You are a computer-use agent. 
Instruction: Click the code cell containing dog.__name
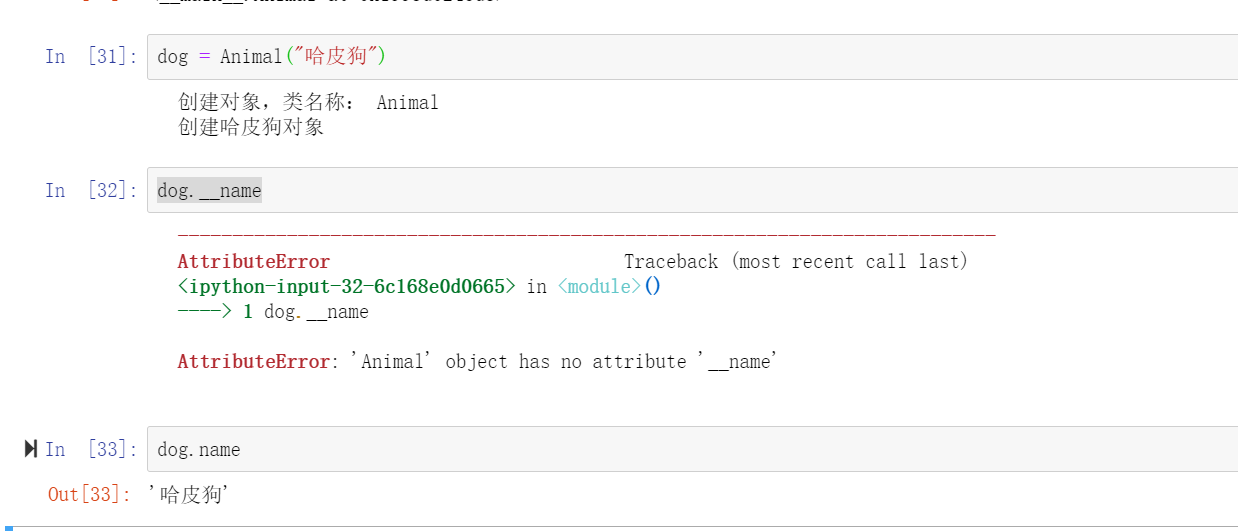coord(693,190)
